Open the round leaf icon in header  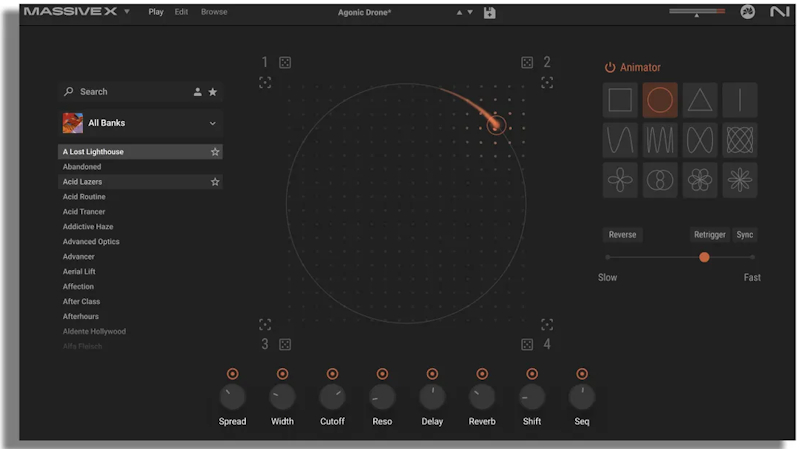(x=747, y=12)
